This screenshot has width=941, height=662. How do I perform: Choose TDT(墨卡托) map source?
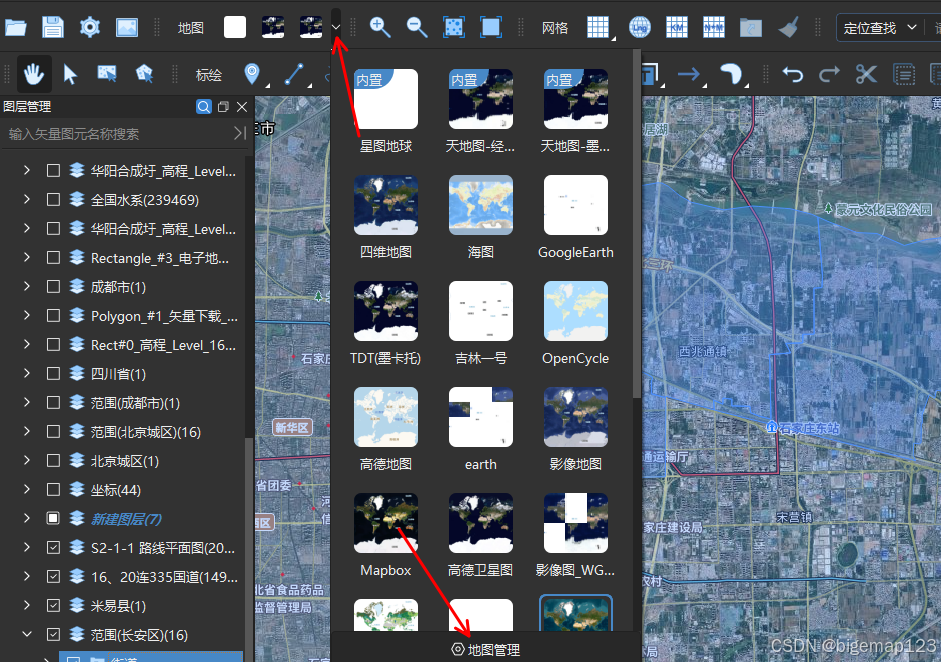[x=386, y=324]
